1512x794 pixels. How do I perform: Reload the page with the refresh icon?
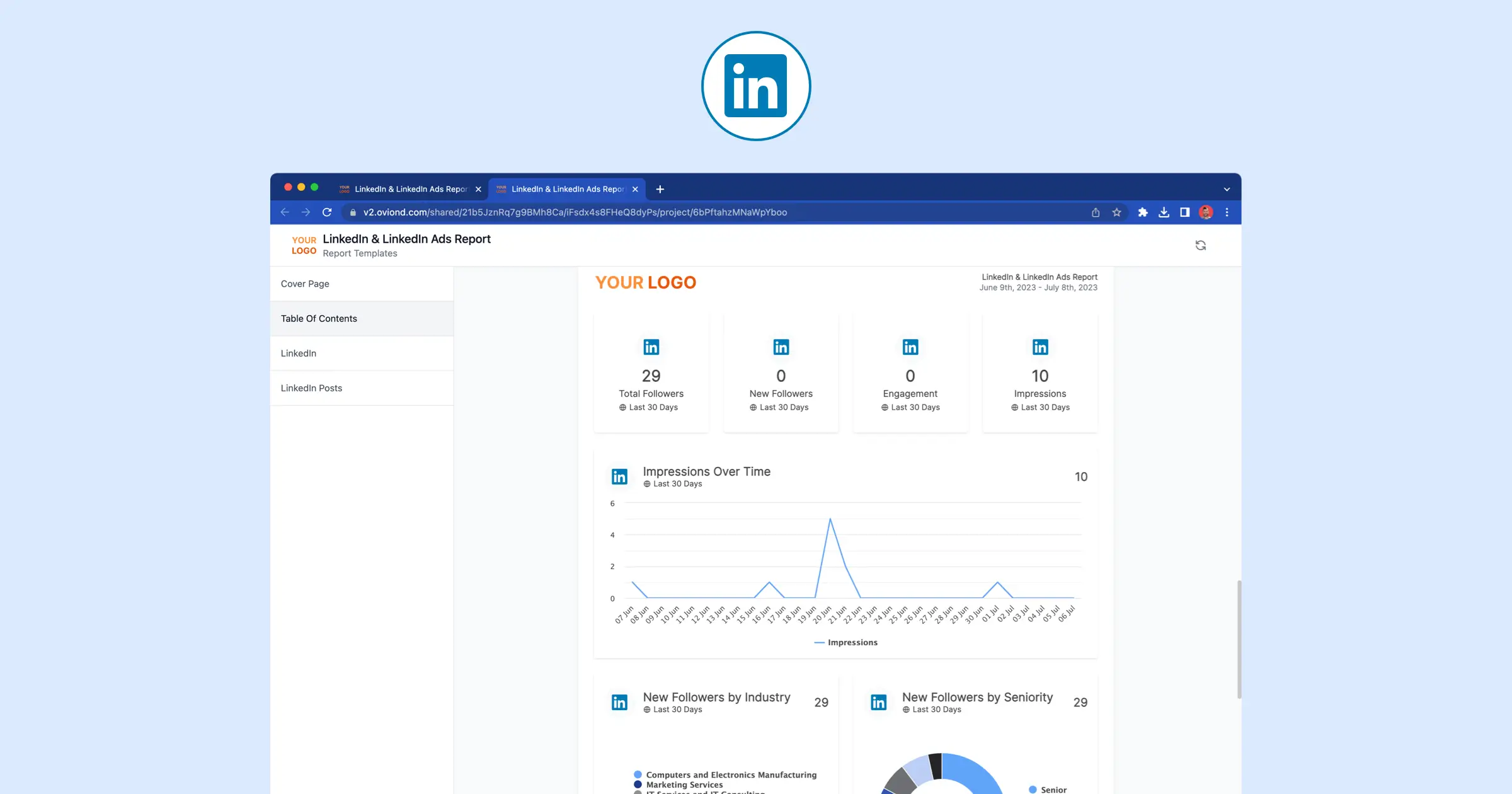coord(327,212)
